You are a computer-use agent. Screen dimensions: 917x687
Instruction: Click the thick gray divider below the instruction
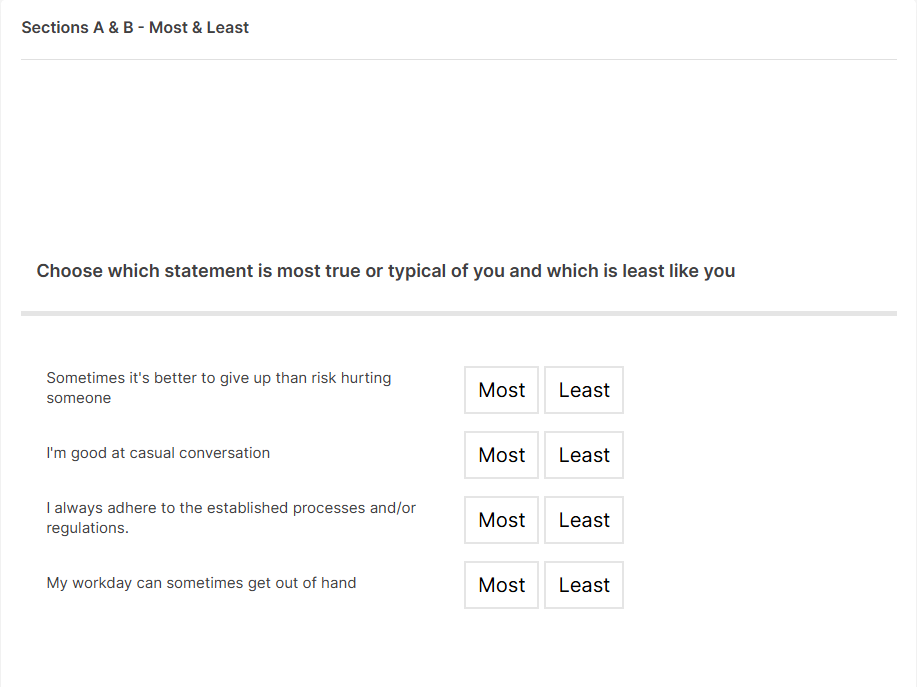tap(458, 314)
